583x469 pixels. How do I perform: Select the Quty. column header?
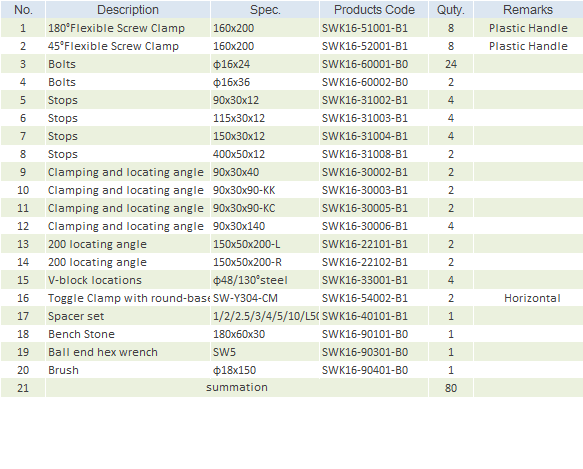[451, 10]
